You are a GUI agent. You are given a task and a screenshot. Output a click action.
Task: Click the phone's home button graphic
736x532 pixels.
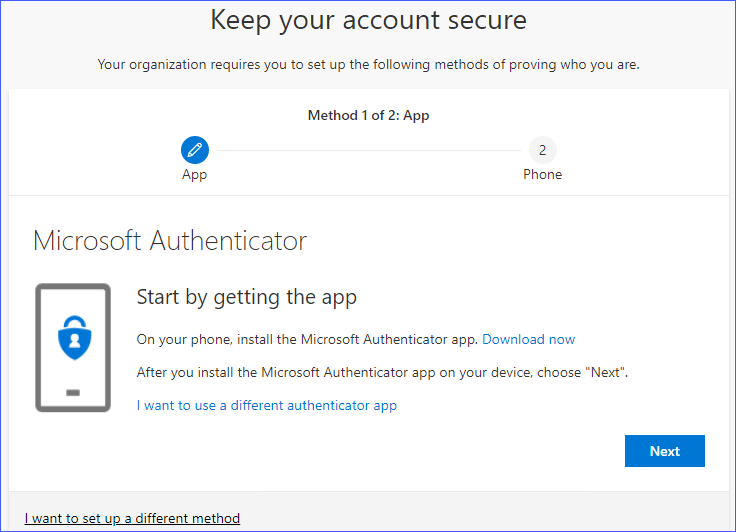(x=73, y=392)
